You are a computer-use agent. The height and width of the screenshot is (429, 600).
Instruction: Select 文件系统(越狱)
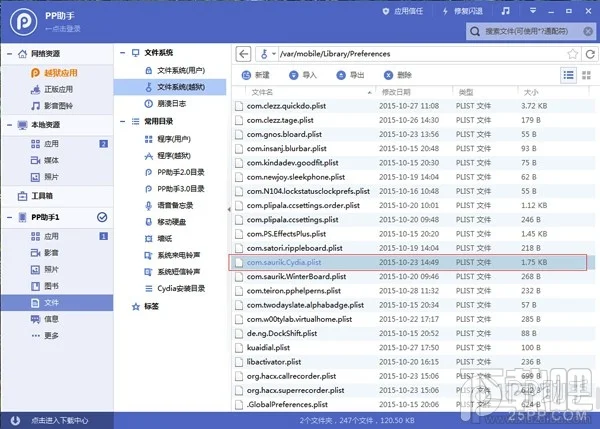click(170, 87)
